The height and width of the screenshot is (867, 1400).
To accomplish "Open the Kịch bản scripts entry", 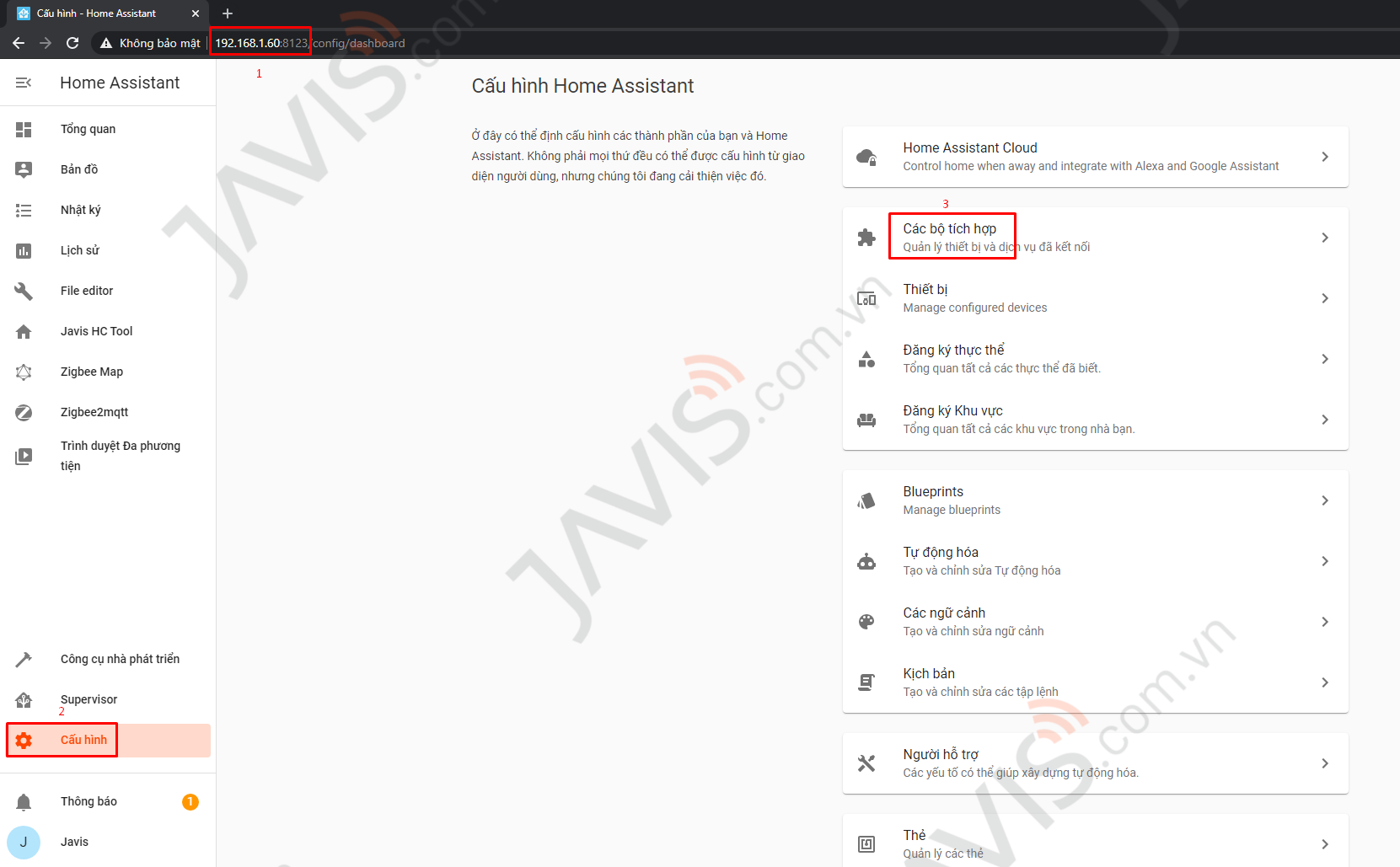I will pyautogui.click(x=1095, y=682).
